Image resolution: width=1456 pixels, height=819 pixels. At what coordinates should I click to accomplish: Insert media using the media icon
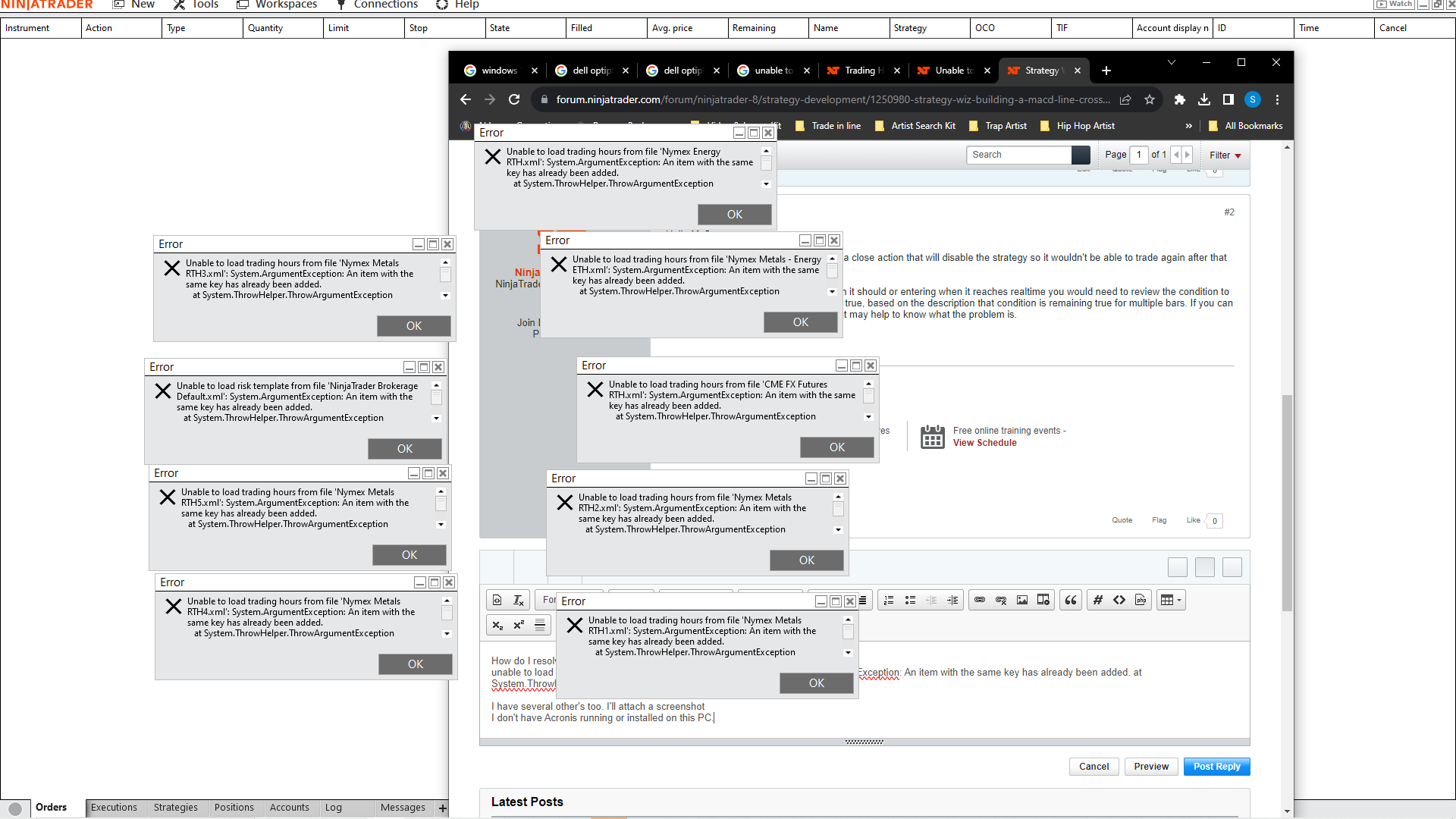1043,599
